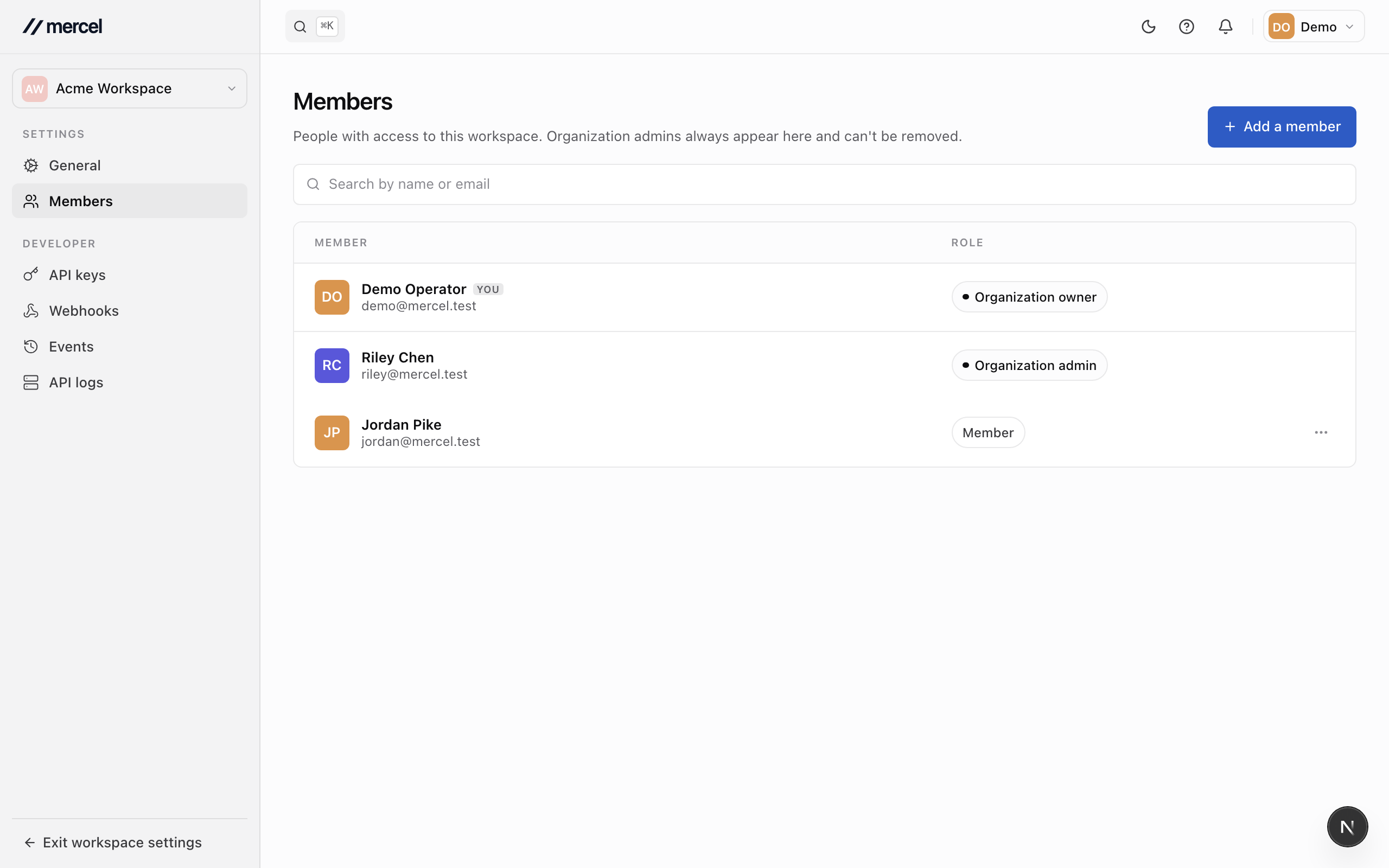Click Exit workspace settings link
The width and height of the screenshot is (1389, 868).
point(113,842)
